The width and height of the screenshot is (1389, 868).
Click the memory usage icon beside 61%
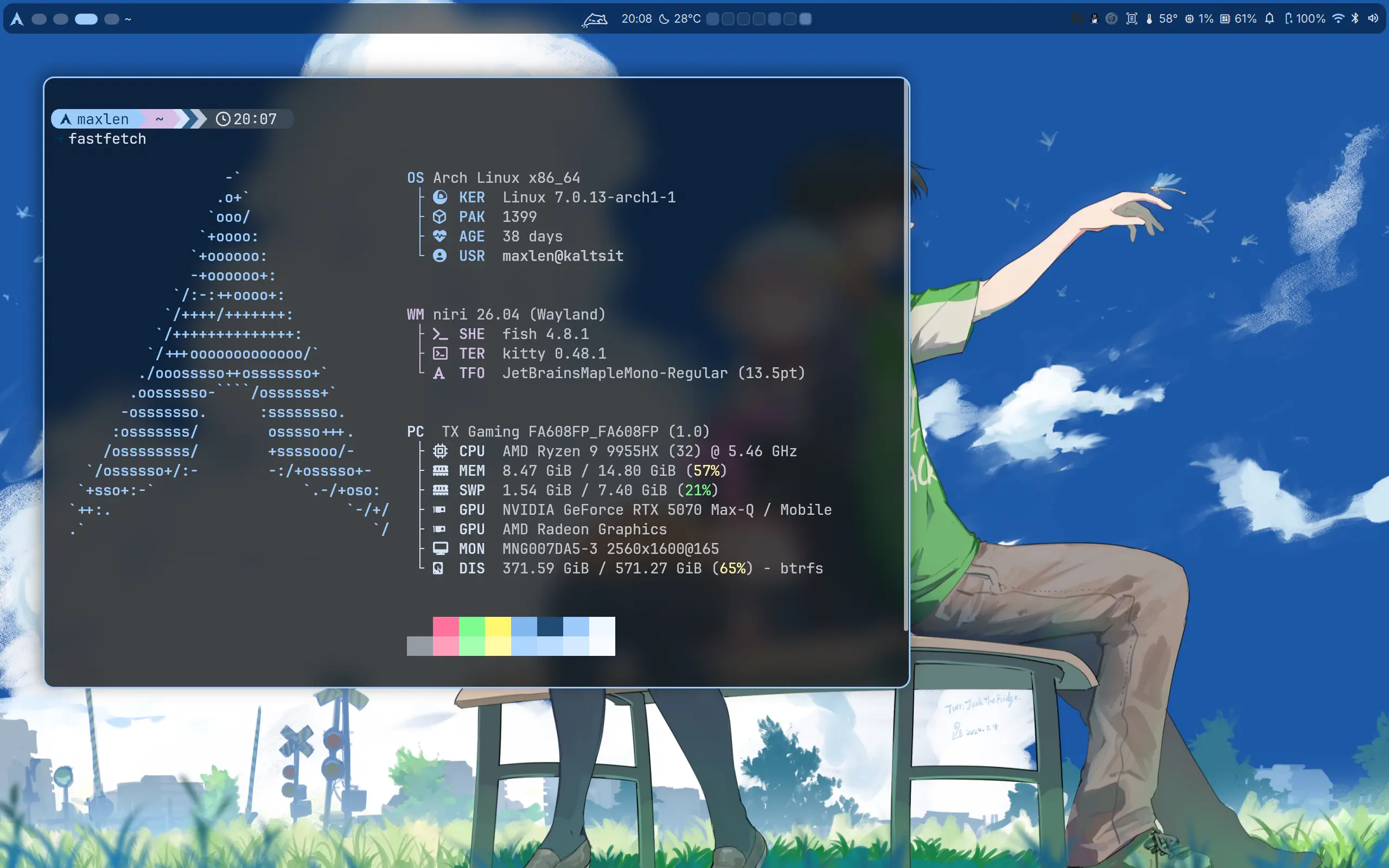pos(1225,19)
